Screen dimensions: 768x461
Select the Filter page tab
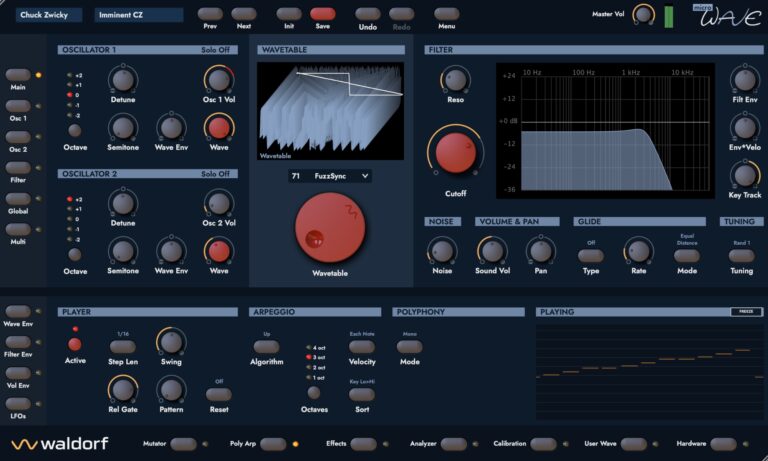tap(18, 168)
